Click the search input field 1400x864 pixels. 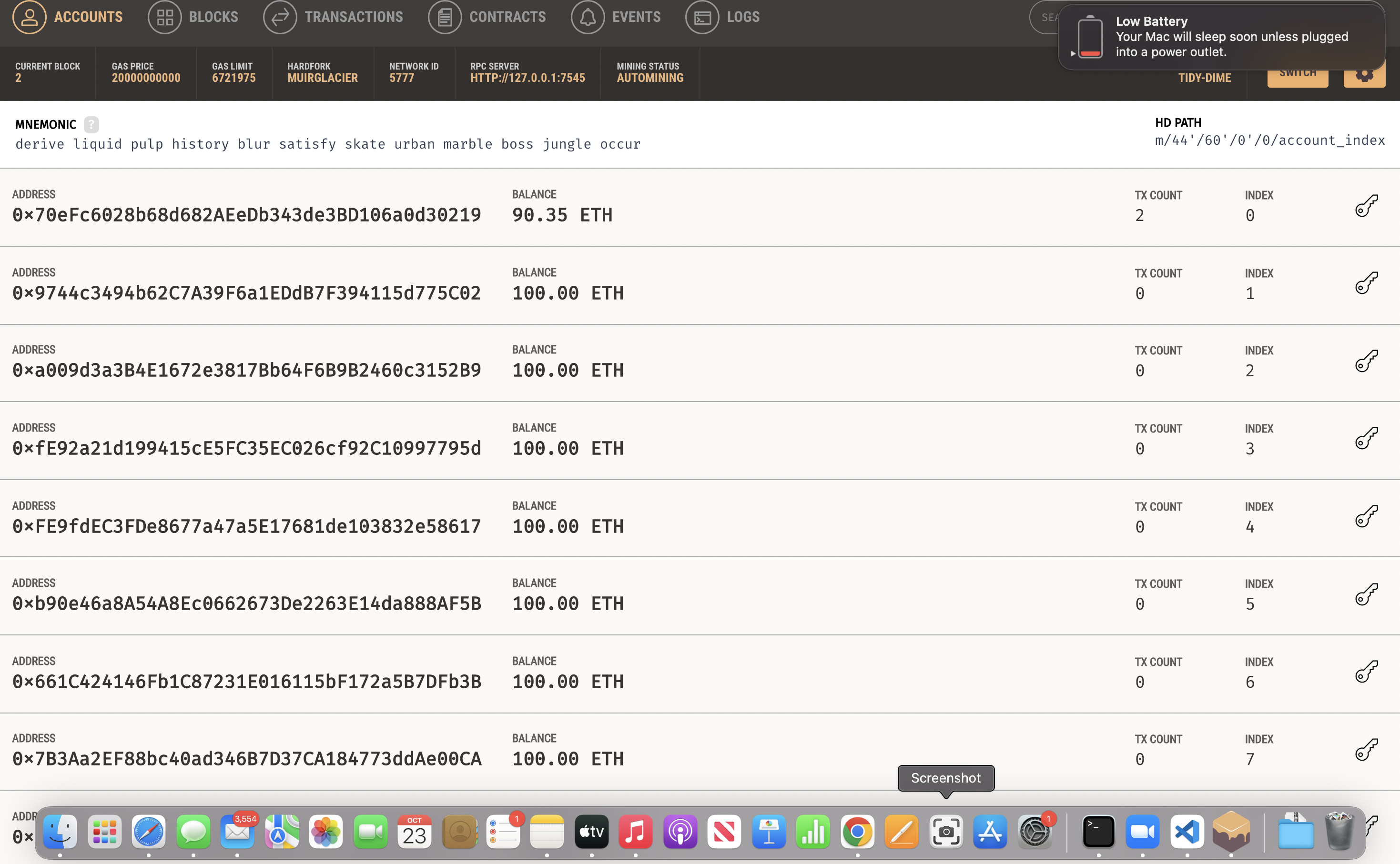pyautogui.click(x=1044, y=17)
